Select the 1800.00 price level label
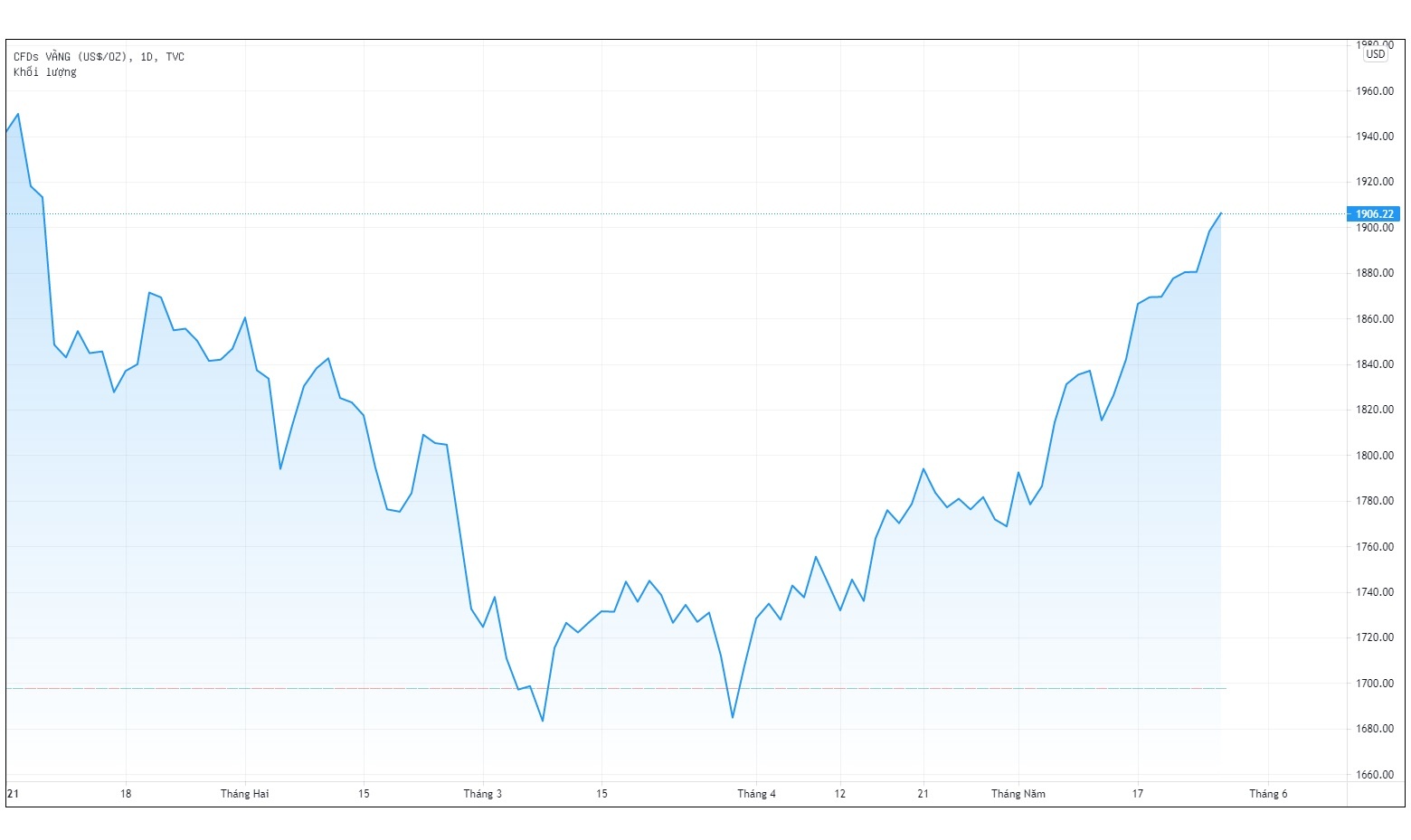 coord(1374,456)
